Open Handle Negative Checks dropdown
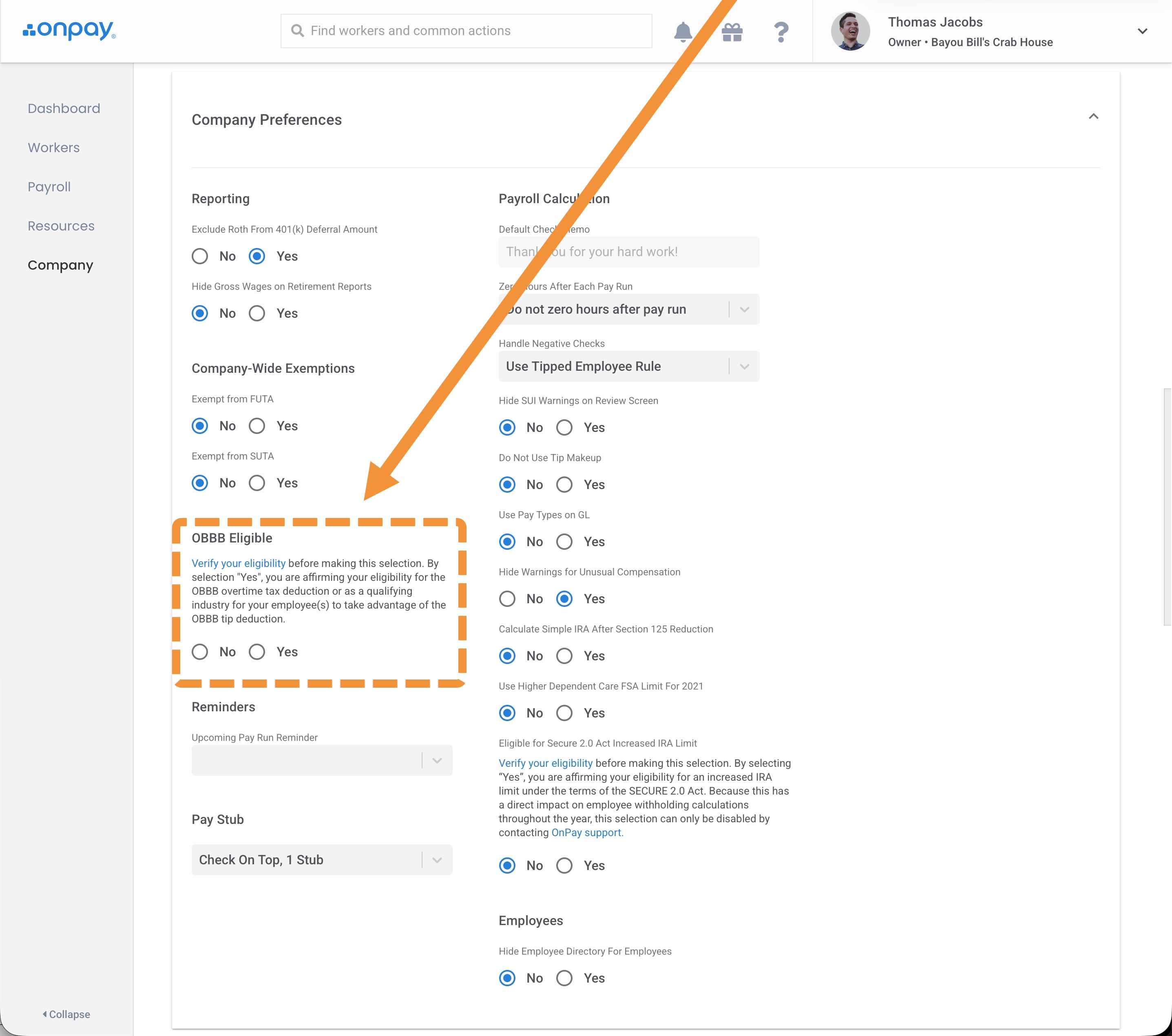1172x1036 pixels. click(x=628, y=366)
